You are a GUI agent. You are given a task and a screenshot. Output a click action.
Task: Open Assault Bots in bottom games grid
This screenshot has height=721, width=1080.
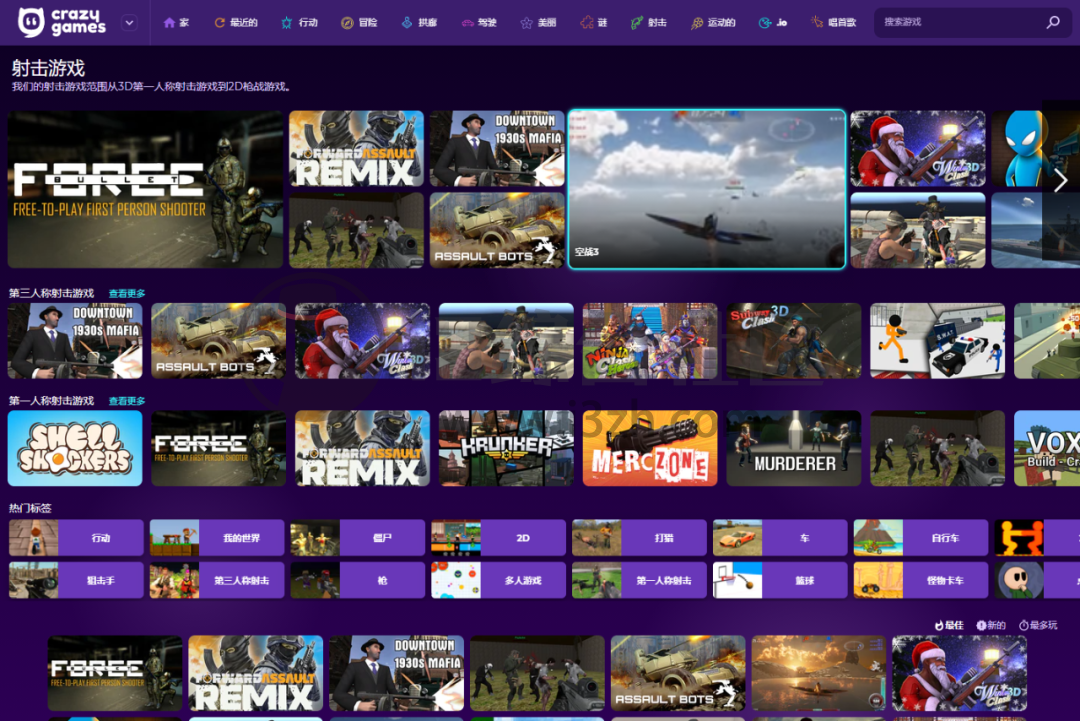pos(678,673)
